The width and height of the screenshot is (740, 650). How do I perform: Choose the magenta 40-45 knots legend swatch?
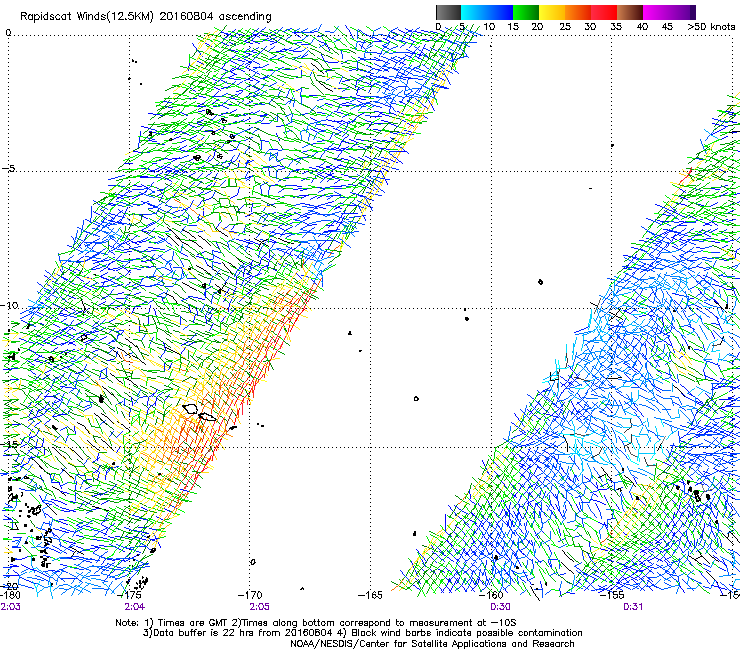[x=656, y=12]
